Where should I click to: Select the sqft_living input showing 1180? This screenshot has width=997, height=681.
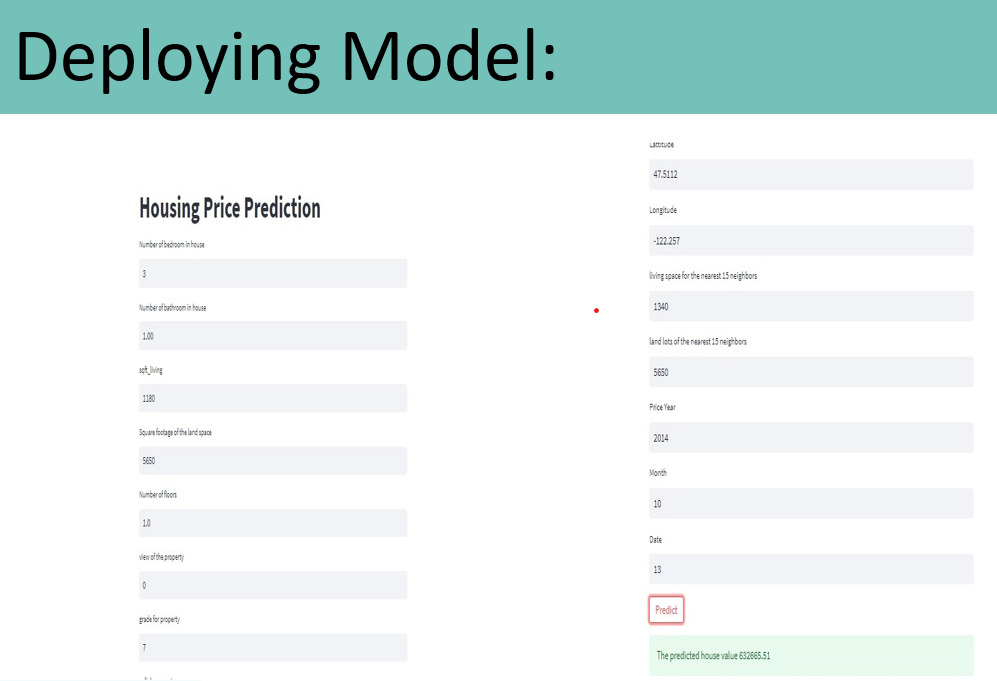272,398
